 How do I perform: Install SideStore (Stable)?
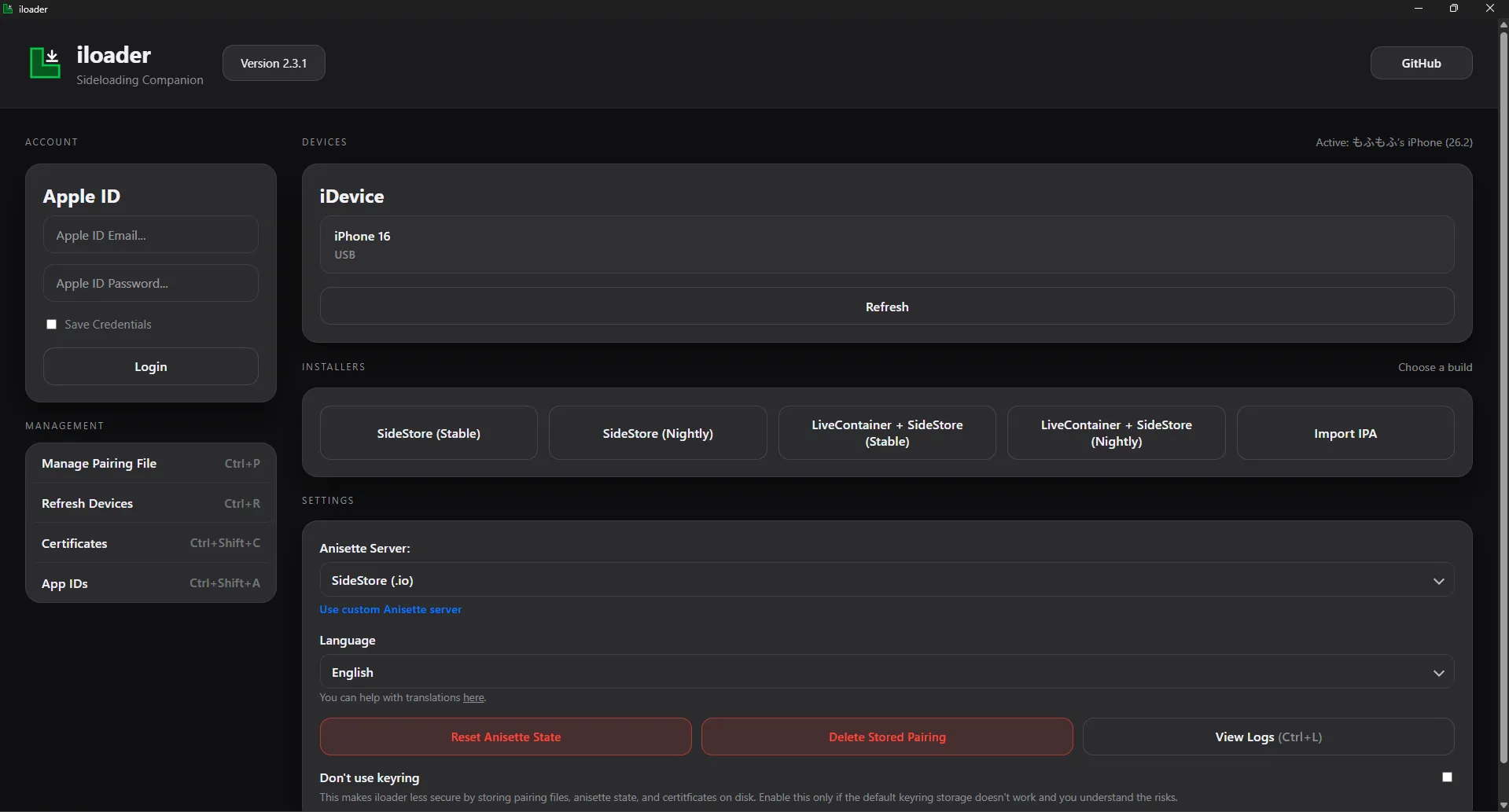coord(429,433)
